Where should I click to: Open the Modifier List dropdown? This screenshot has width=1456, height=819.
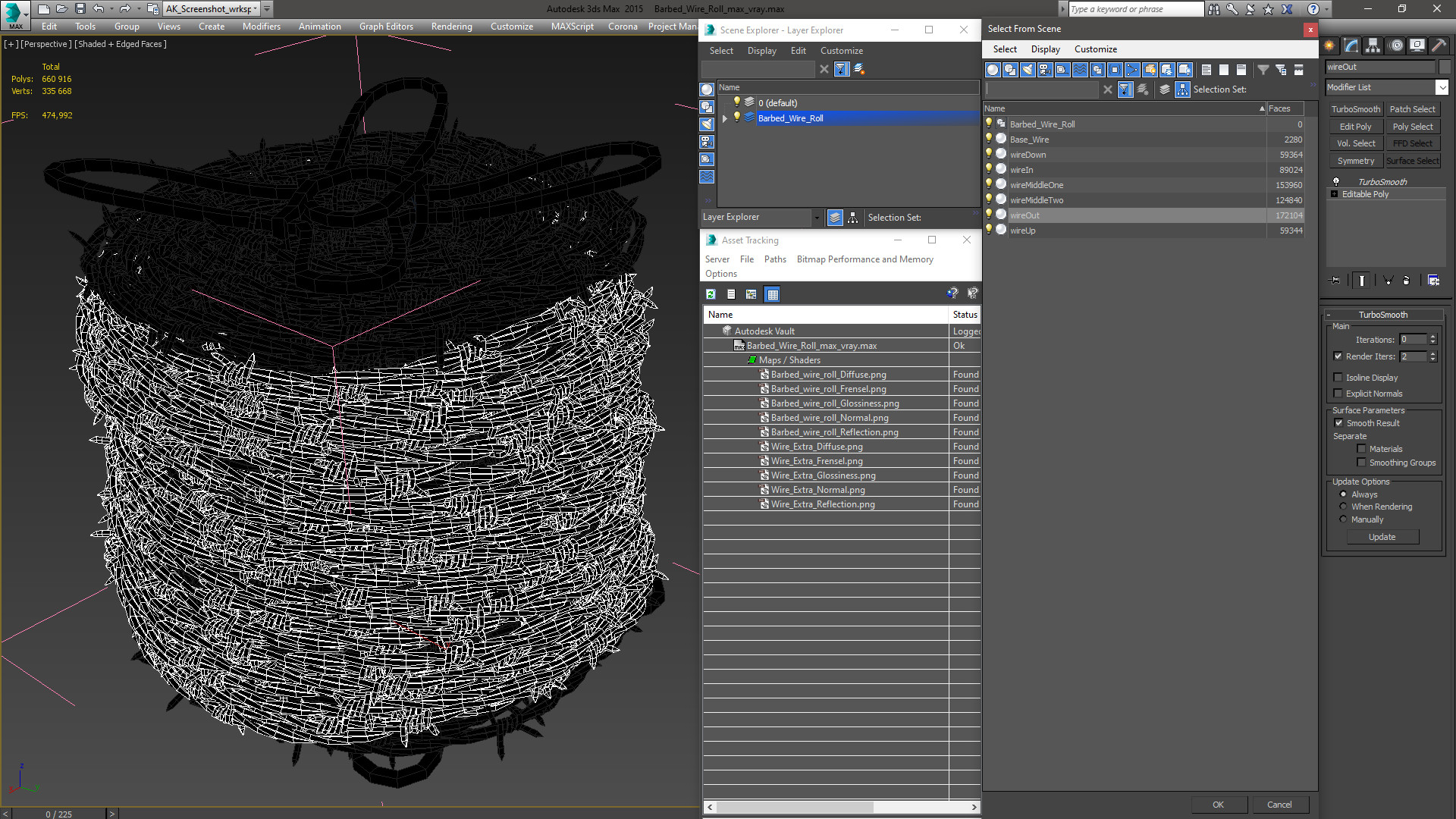coord(1442,87)
